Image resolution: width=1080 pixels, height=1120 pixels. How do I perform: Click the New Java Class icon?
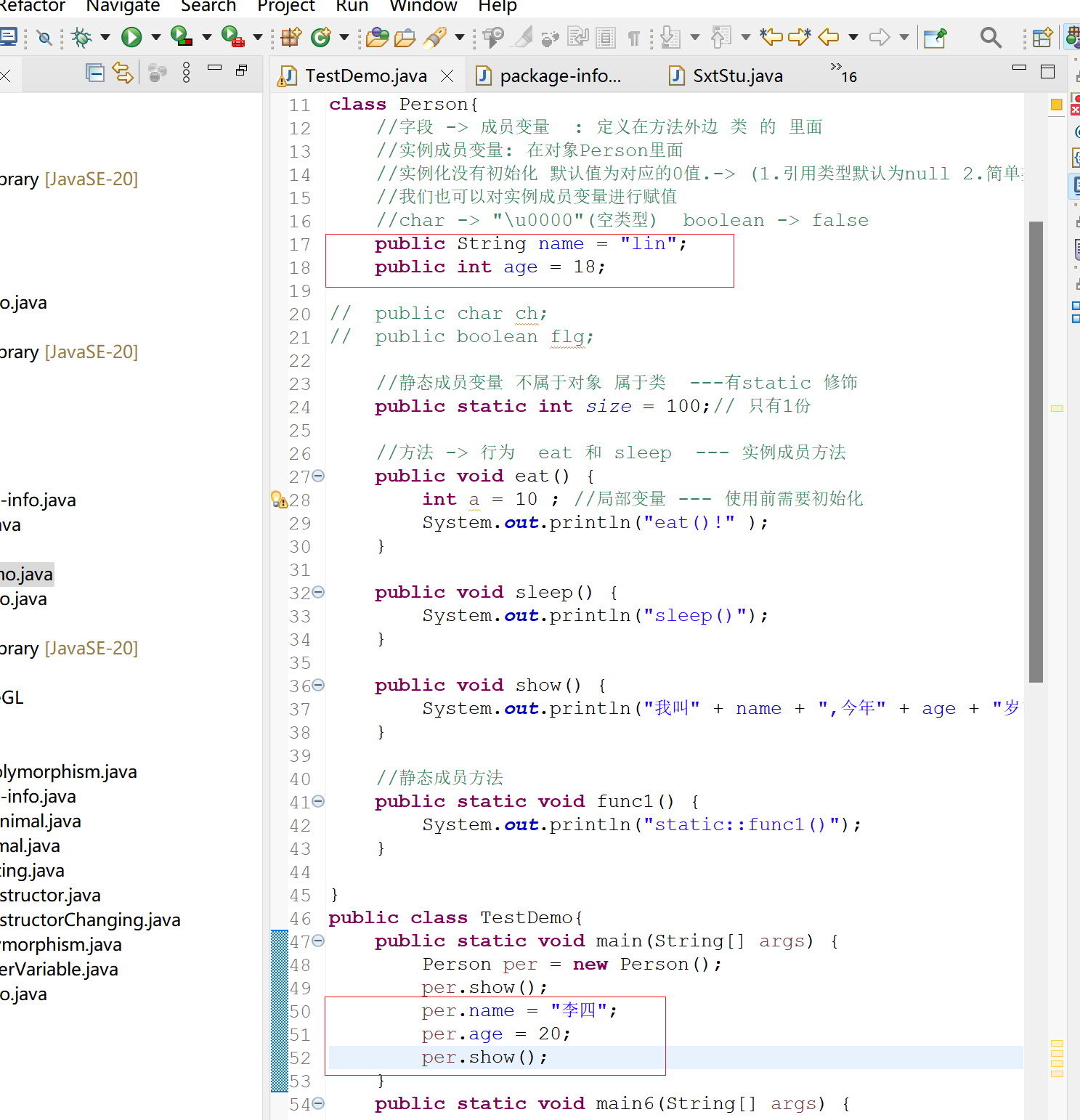coord(320,37)
